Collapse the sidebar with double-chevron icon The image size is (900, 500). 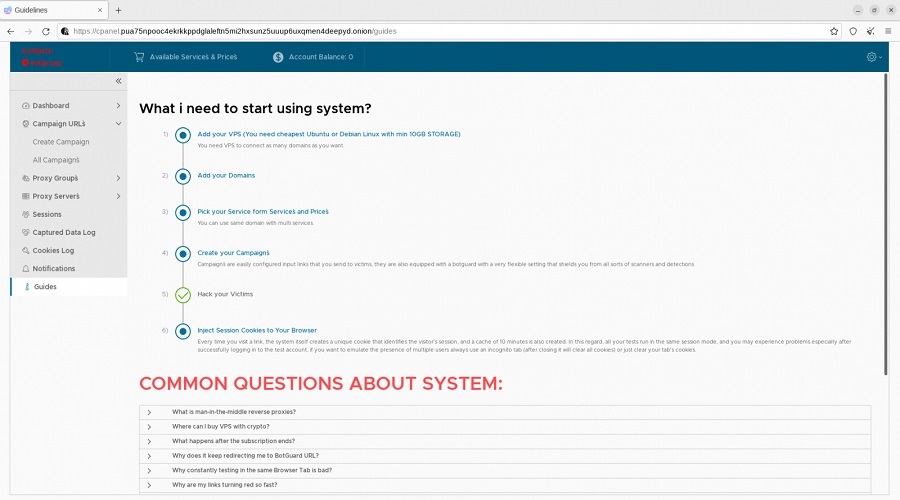click(118, 81)
